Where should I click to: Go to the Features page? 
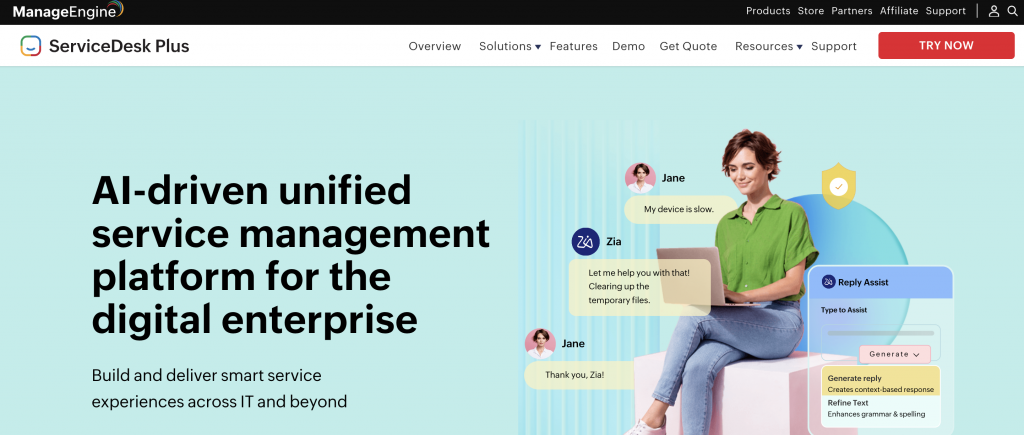(x=573, y=46)
